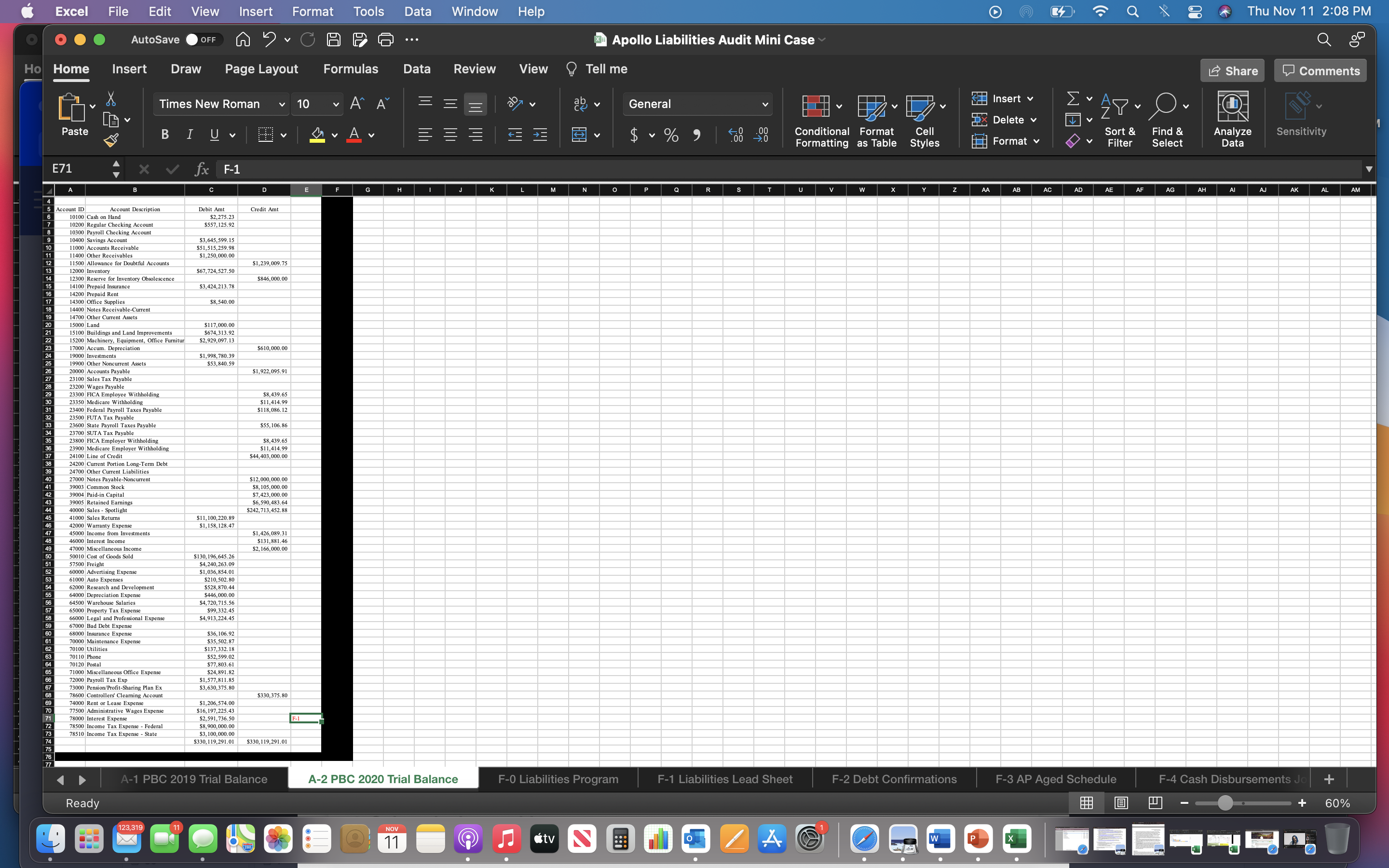The width and height of the screenshot is (1389, 868).
Task: Select Format as Table
Action: click(x=875, y=119)
